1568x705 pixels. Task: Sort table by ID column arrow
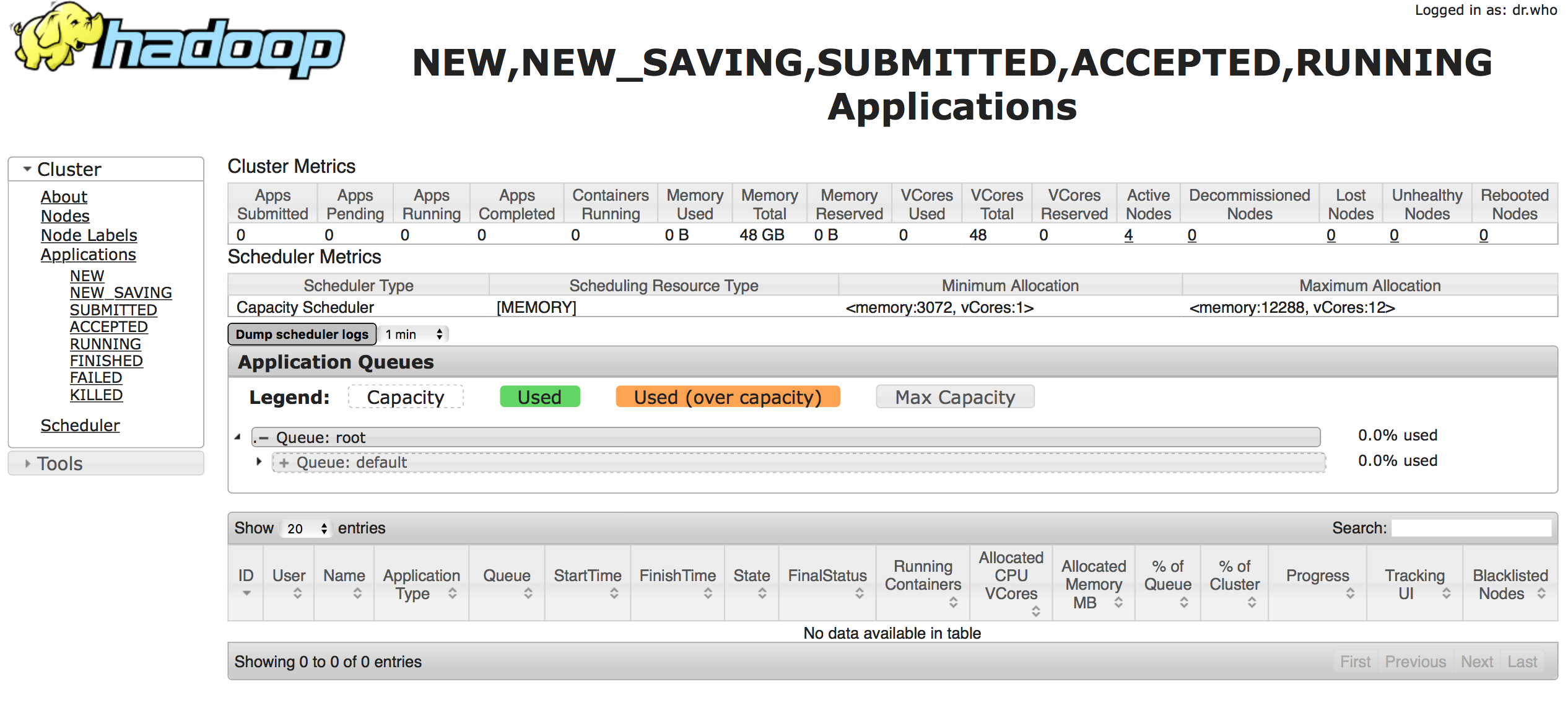pos(246,593)
